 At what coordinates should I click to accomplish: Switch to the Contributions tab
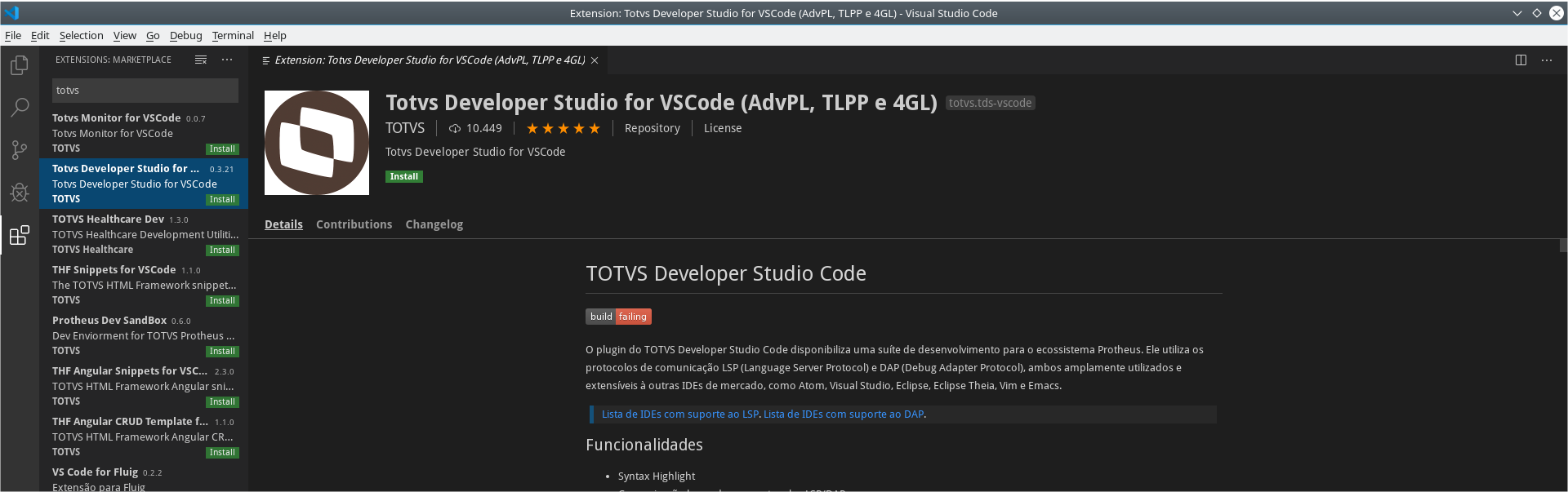coord(354,224)
